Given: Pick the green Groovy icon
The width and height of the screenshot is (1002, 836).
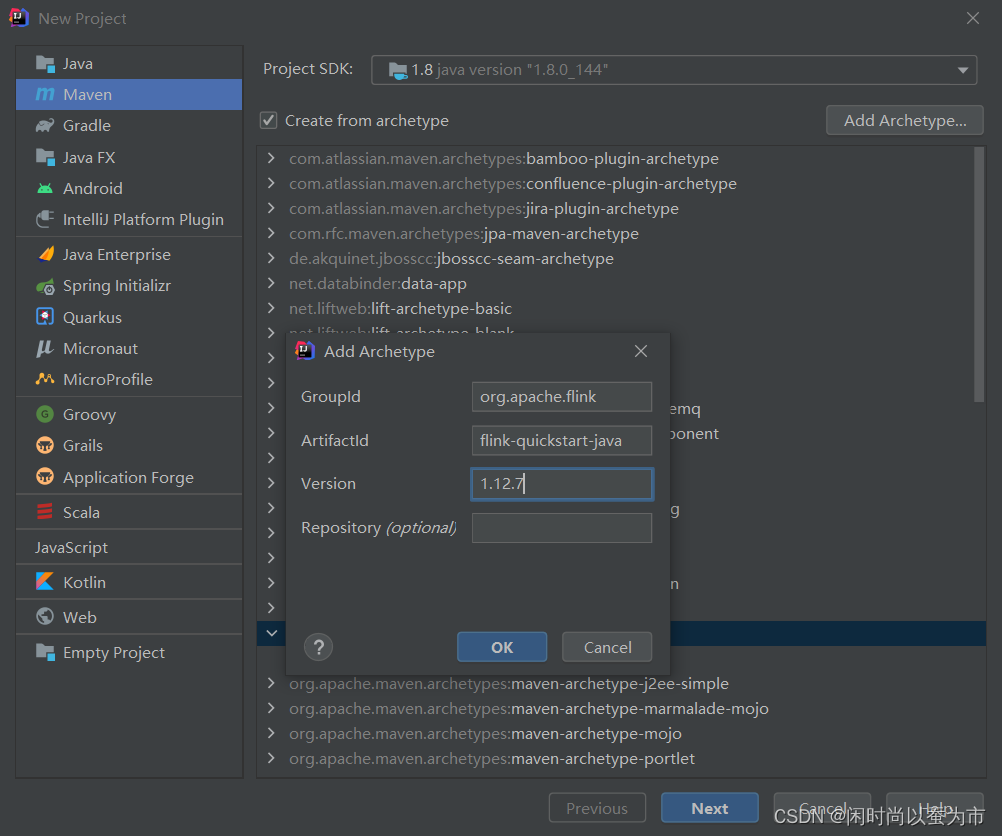Looking at the screenshot, I should pos(45,414).
